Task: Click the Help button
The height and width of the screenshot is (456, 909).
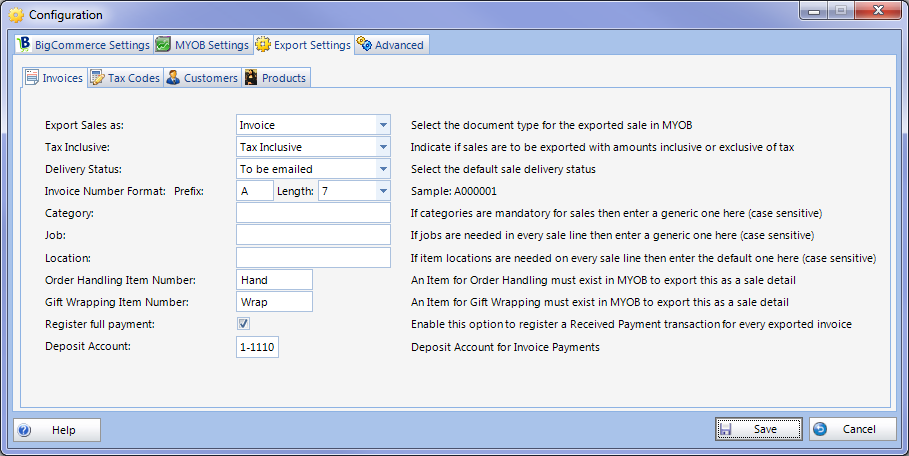Action: (57, 430)
